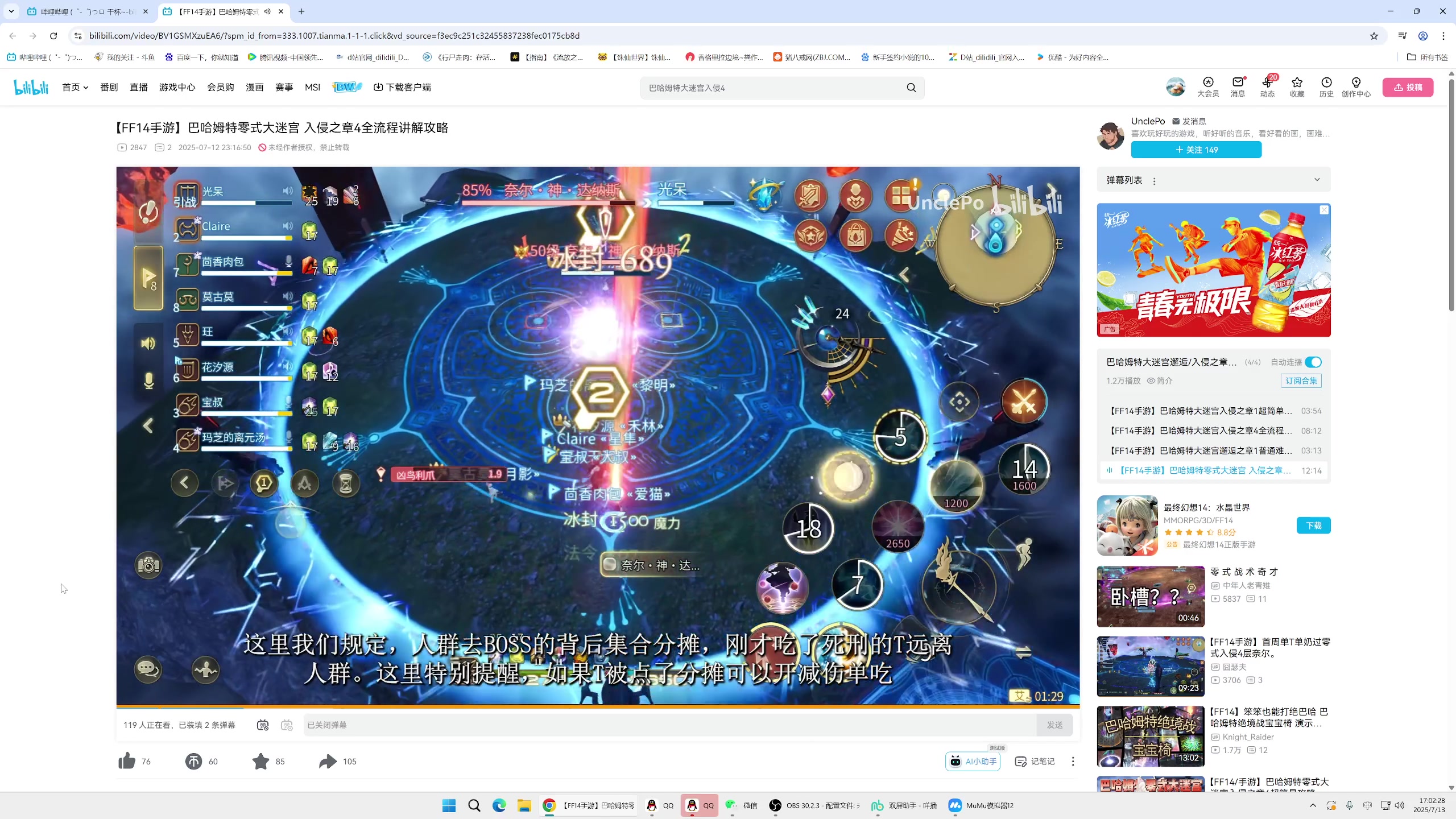The image size is (1456, 819).
Task: Click the 简介 collection intro link
Action: (1159, 380)
